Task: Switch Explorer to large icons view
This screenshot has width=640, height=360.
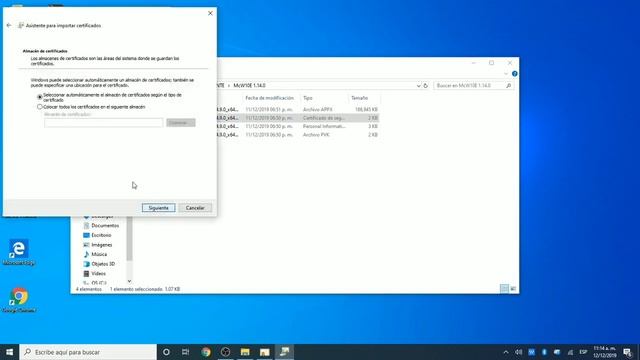Action: [x=513, y=289]
